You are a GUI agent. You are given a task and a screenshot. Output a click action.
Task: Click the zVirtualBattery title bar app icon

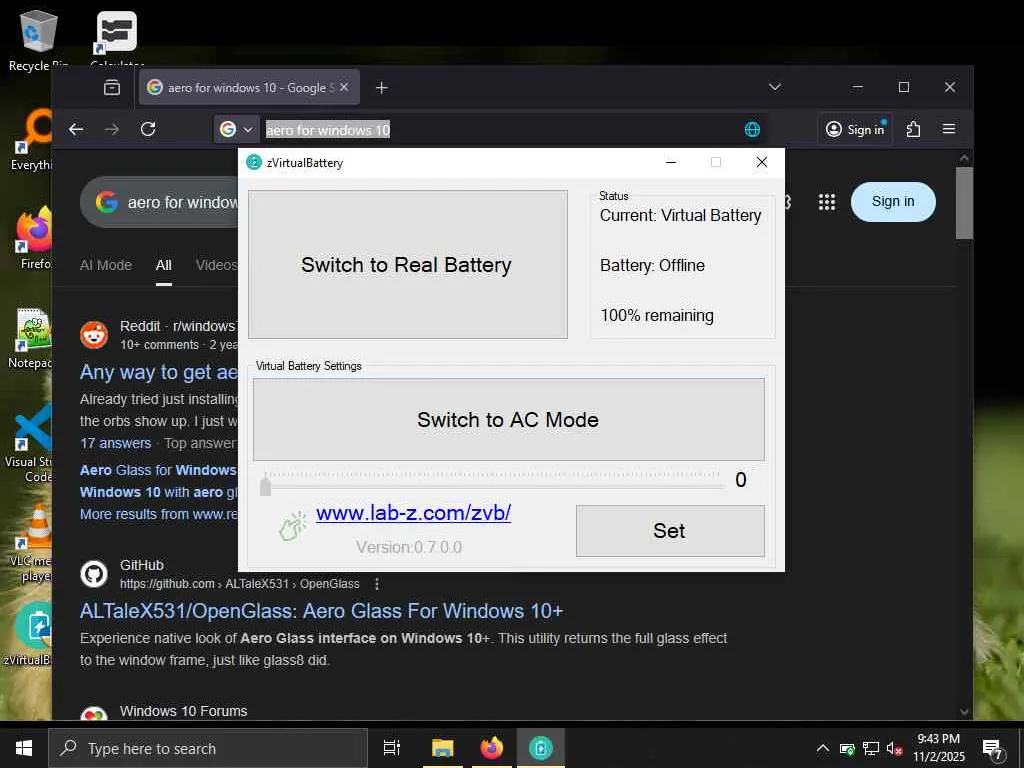pyautogui.click(x=254, y=163)
